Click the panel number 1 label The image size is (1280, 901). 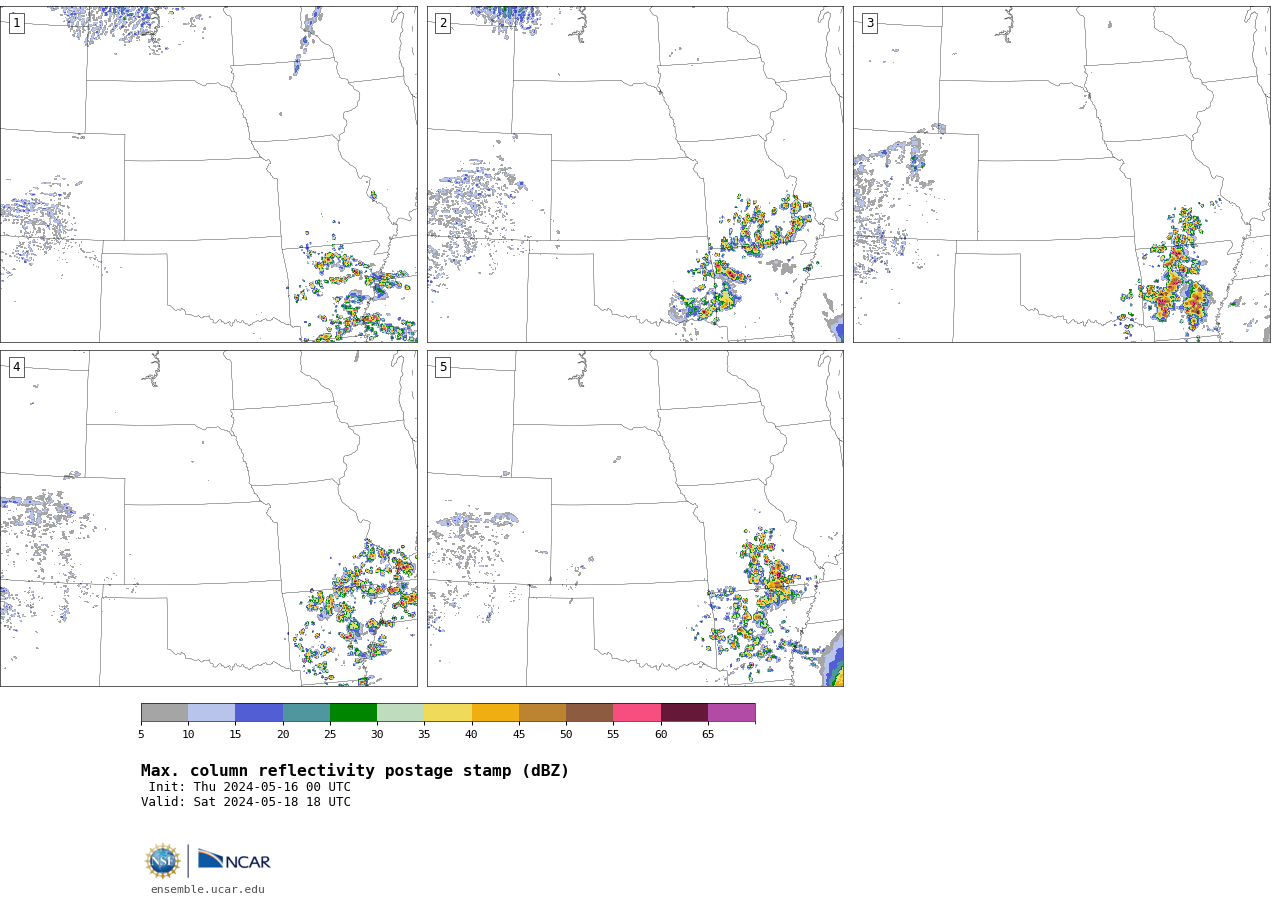pos(16,23)
